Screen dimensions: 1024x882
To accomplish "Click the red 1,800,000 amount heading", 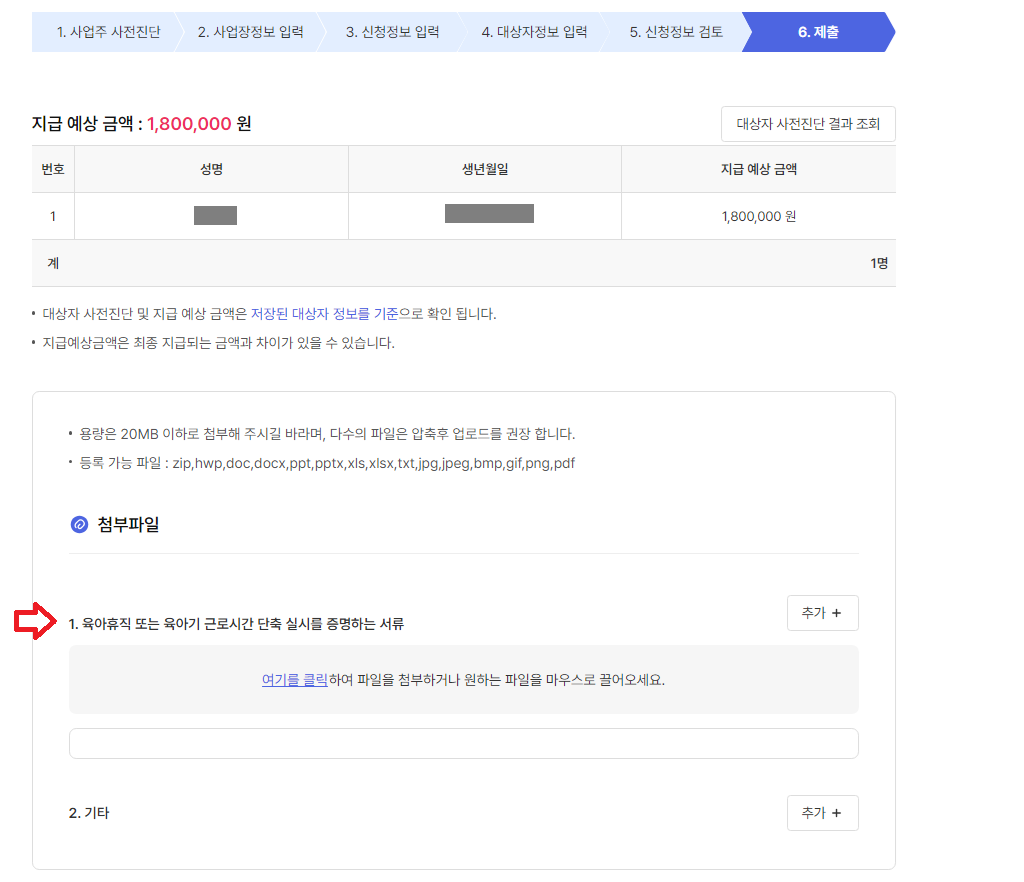I will (x=189, y=124).
